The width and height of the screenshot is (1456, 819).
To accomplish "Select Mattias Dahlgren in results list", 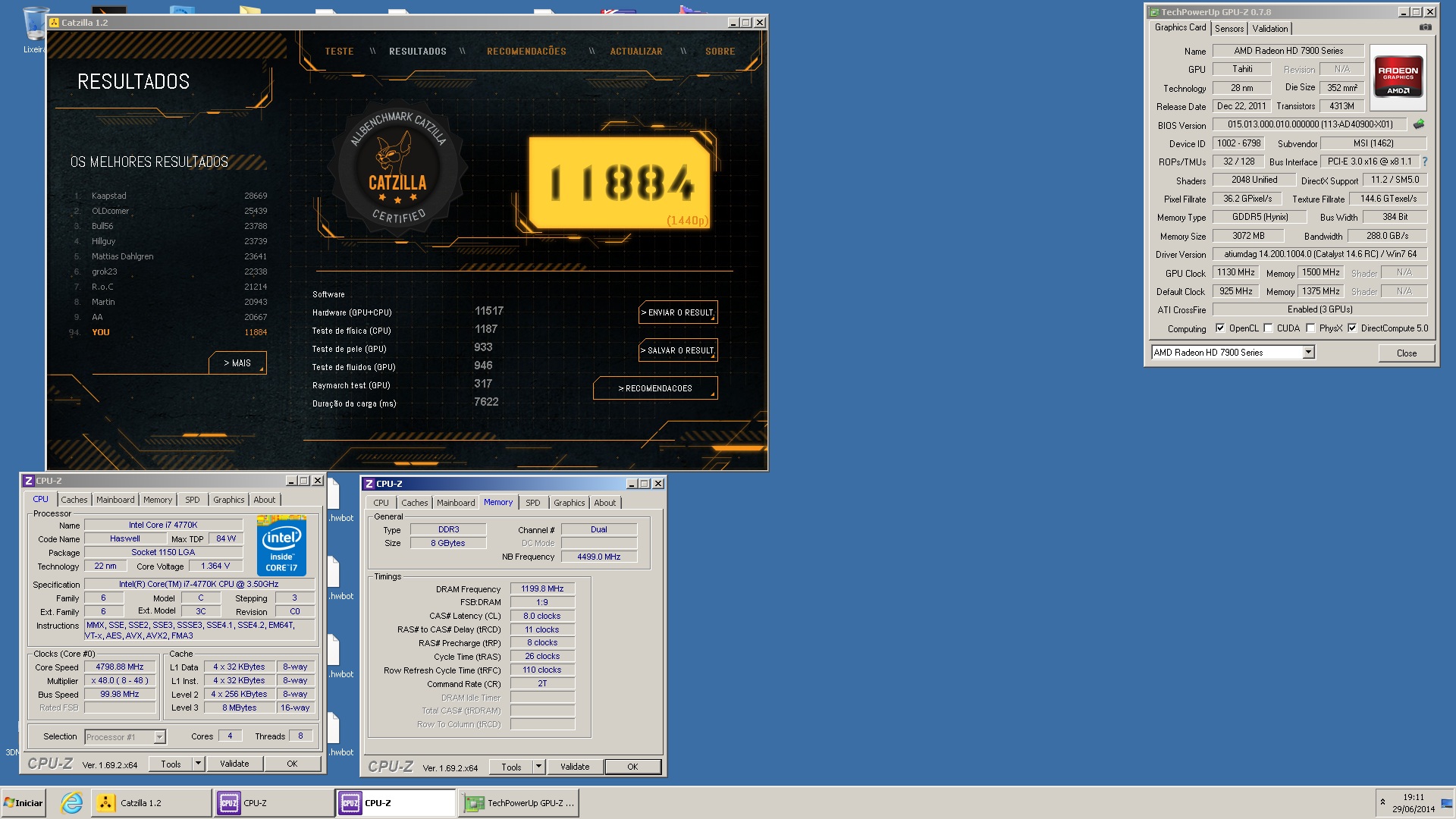I will point(168,256).
